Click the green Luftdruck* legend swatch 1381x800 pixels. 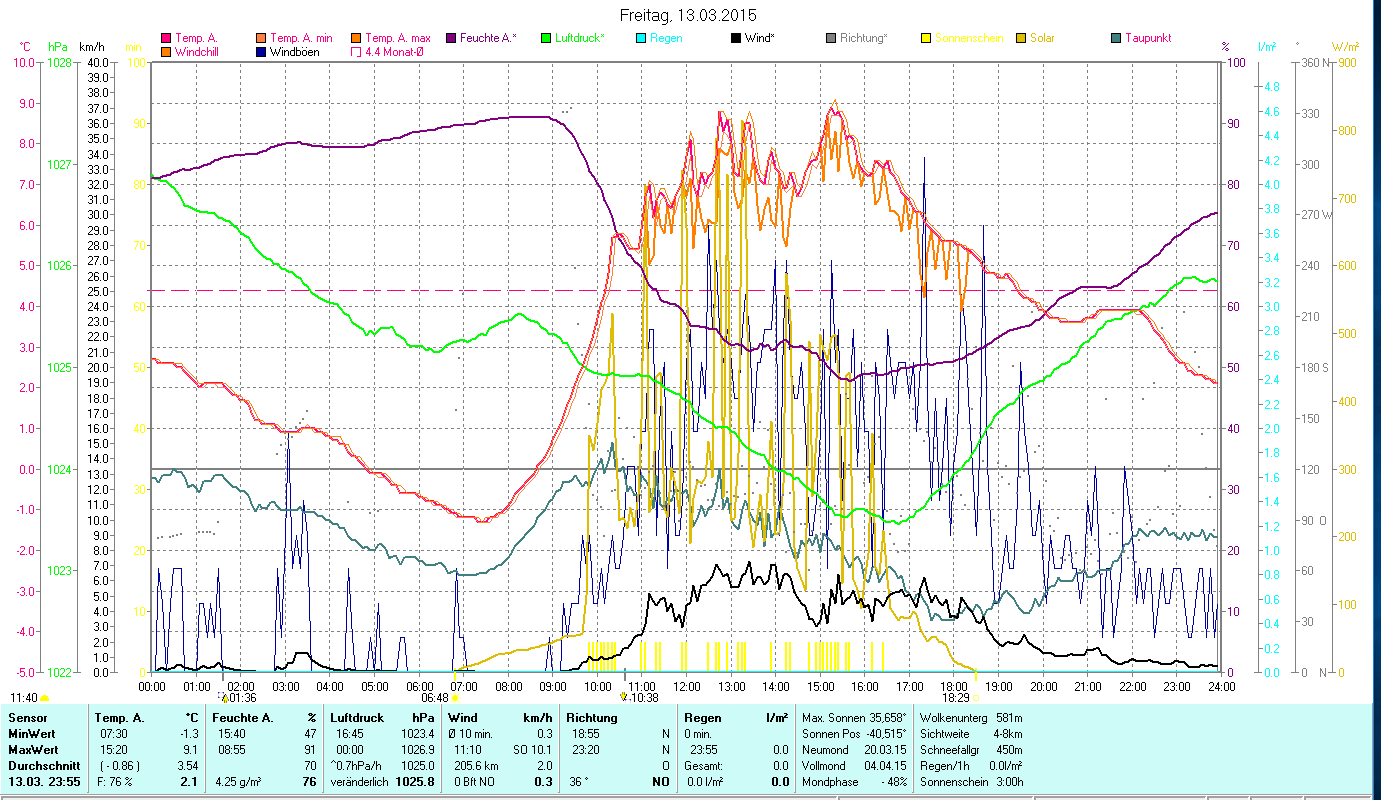click(x=545, y=39)
